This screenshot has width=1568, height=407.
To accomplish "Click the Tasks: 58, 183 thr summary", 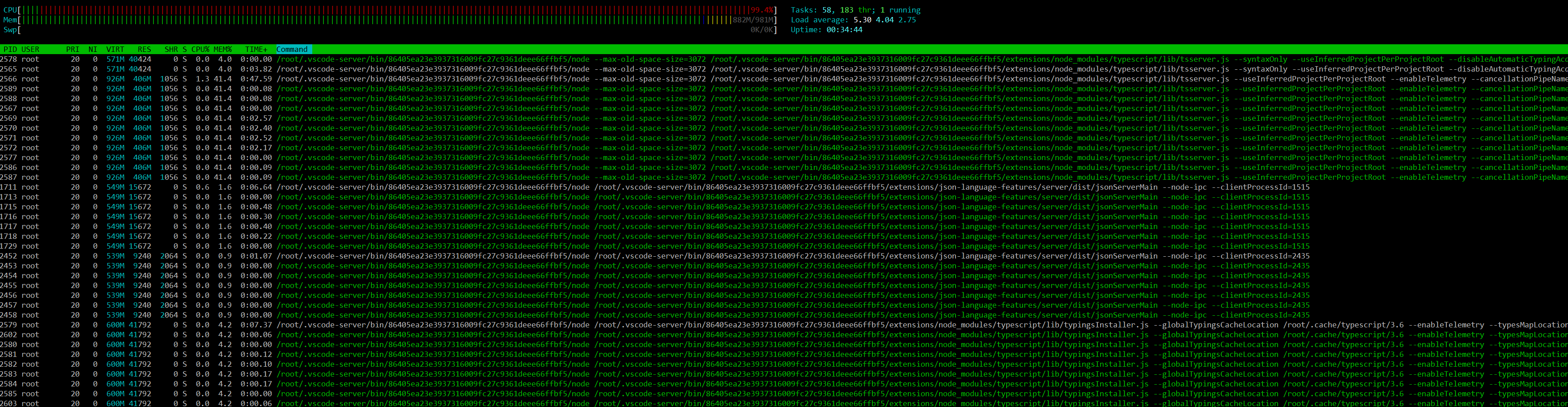I will pos(856,10).
